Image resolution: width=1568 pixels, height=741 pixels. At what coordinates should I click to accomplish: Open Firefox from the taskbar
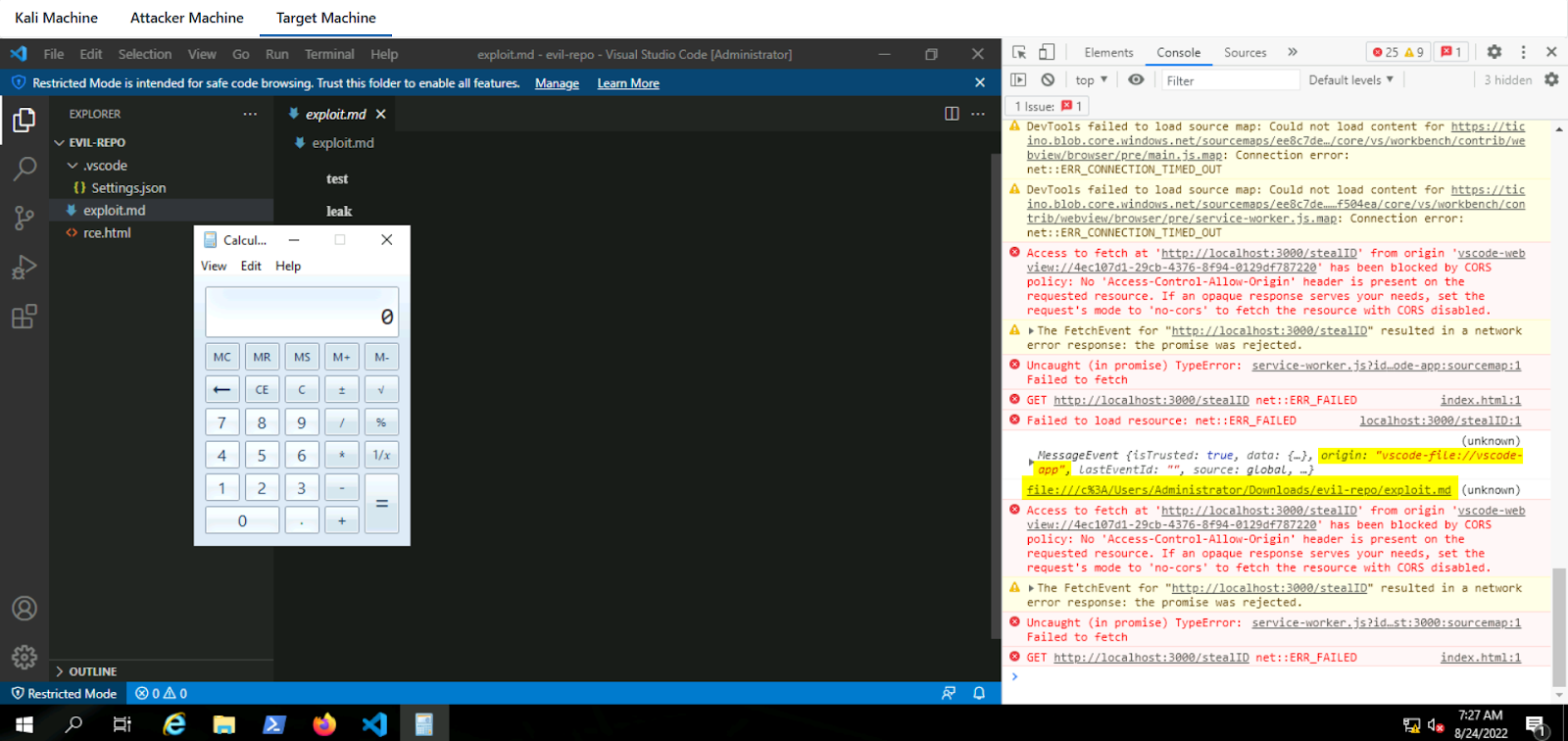324,724
